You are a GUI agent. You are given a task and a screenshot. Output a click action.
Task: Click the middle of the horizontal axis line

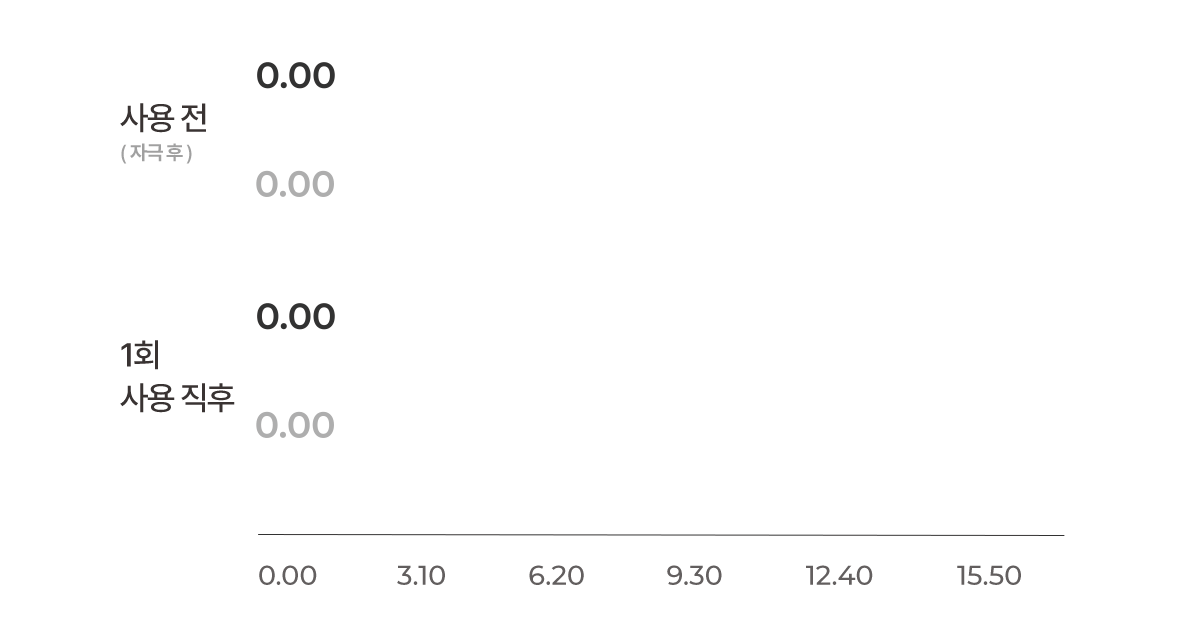coord(661,535)
